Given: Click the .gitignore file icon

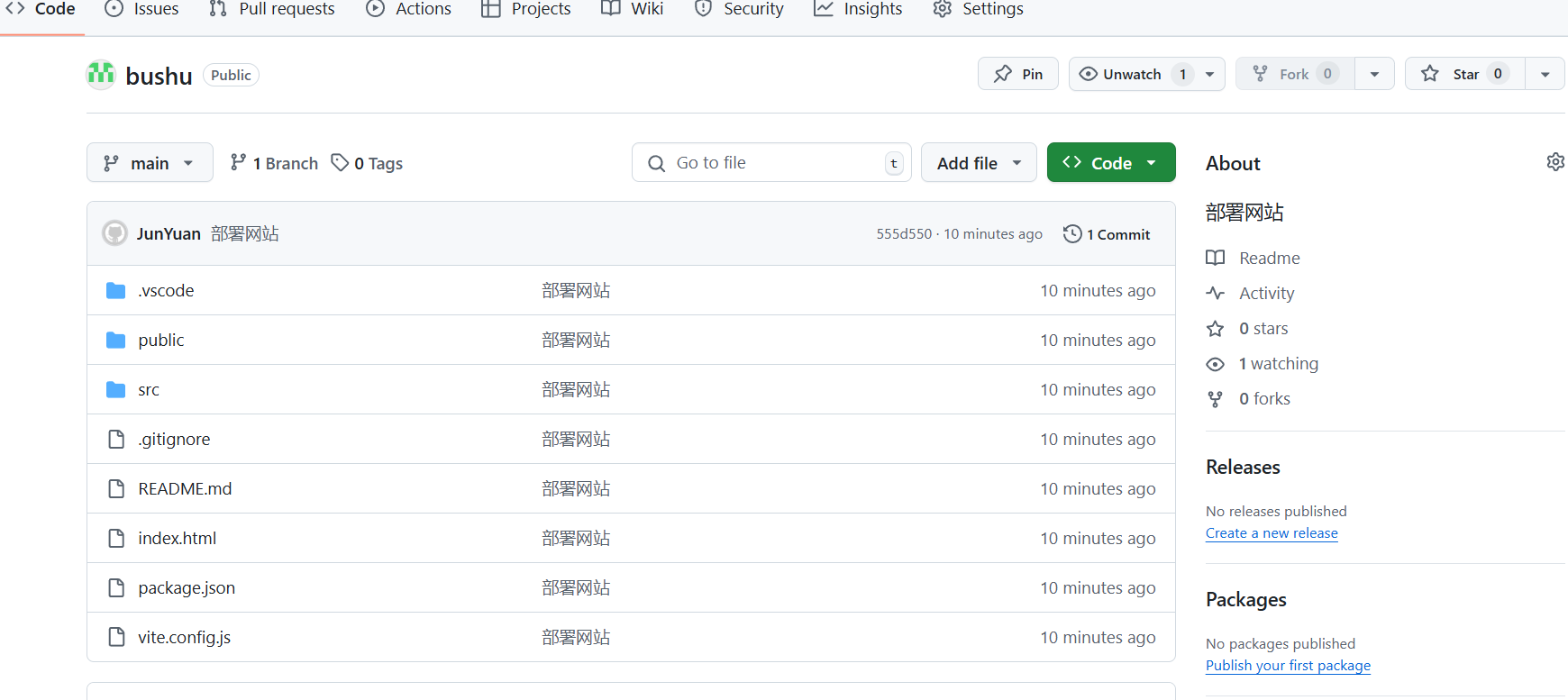Looking at the screenshot, I should [116, 439].
